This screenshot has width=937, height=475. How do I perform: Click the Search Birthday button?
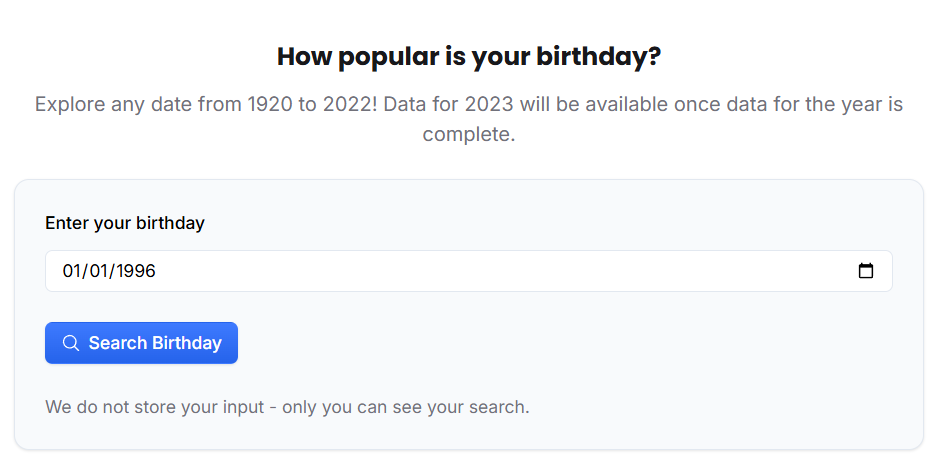pos(141,343)
